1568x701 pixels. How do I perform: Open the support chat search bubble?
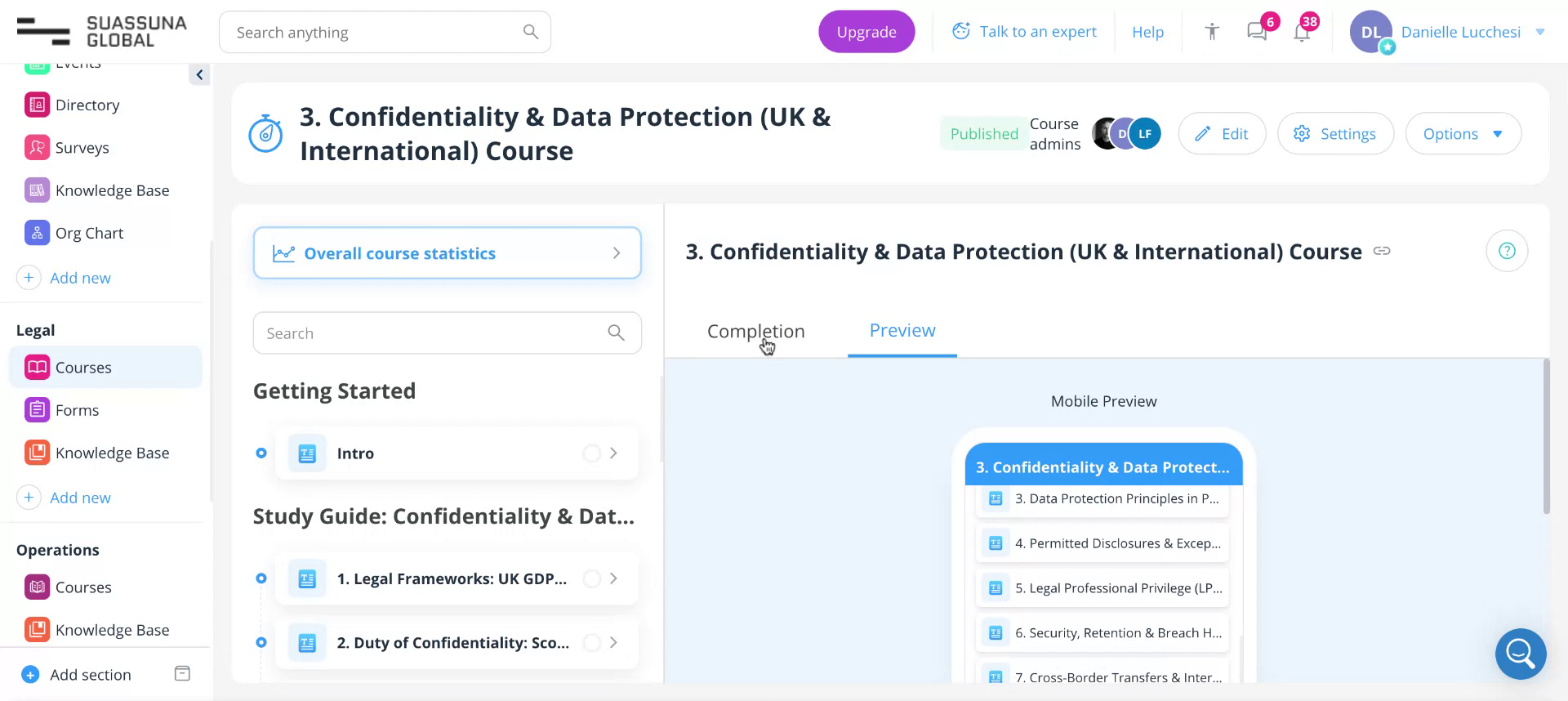point(1521,654)
